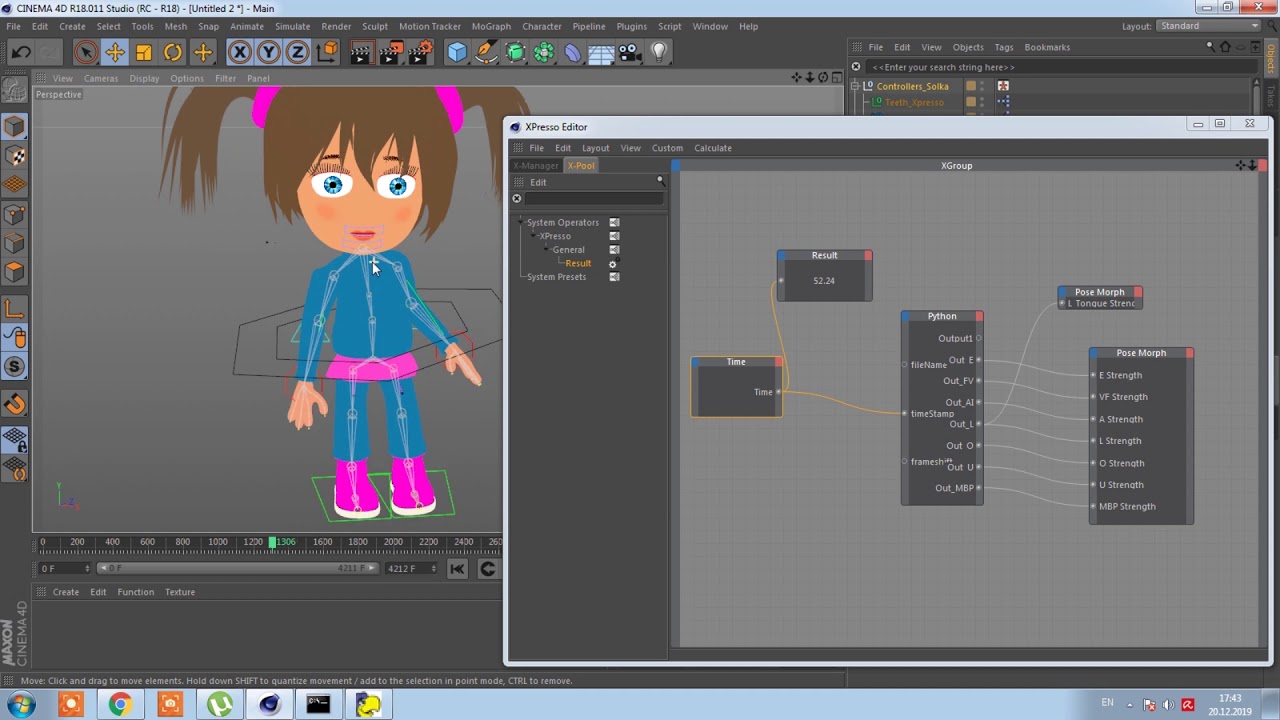Open the Character menu
The image size is (1280, 720).
541,26
